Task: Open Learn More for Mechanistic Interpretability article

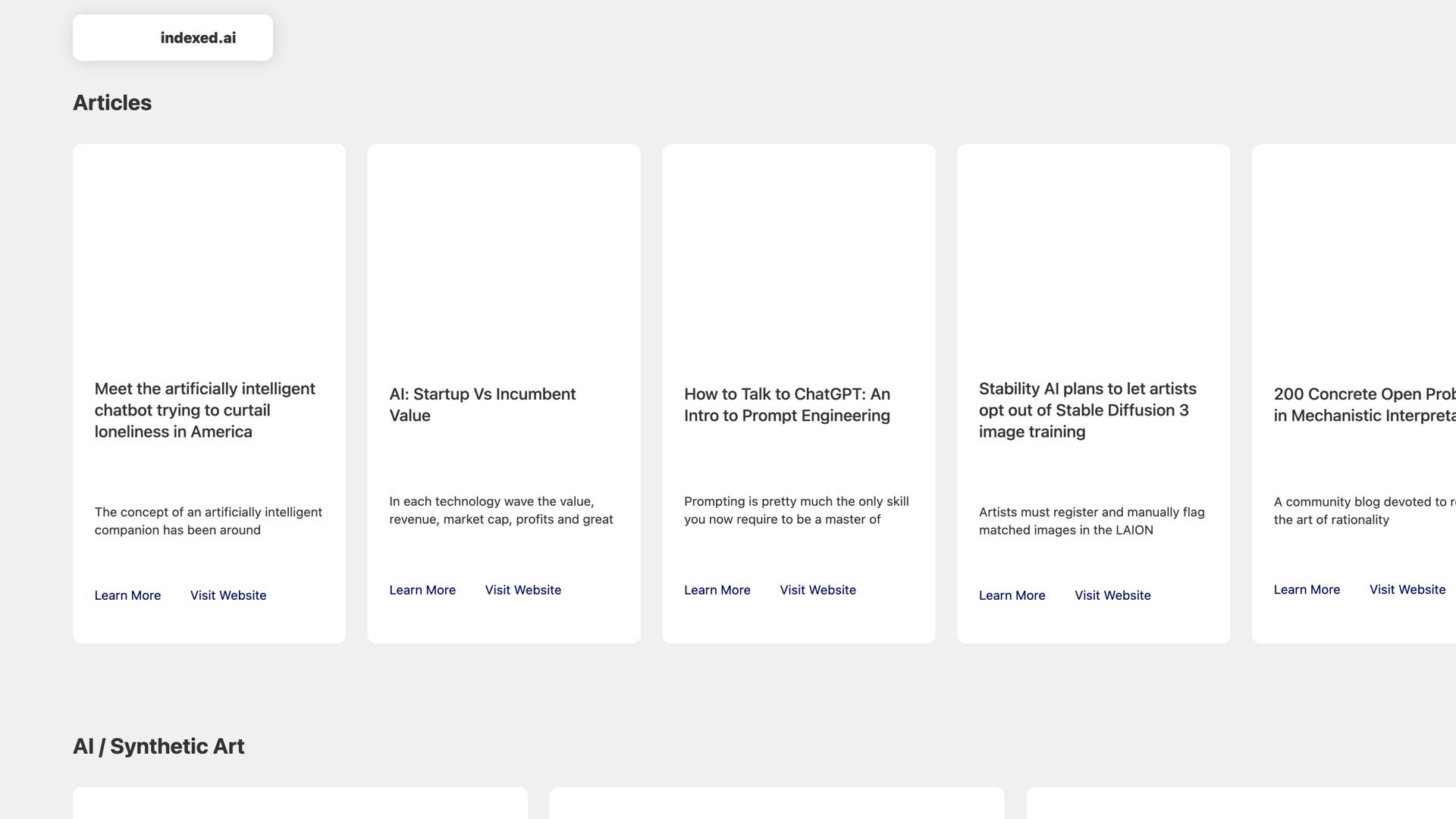Action: (x=1307, y=589)
